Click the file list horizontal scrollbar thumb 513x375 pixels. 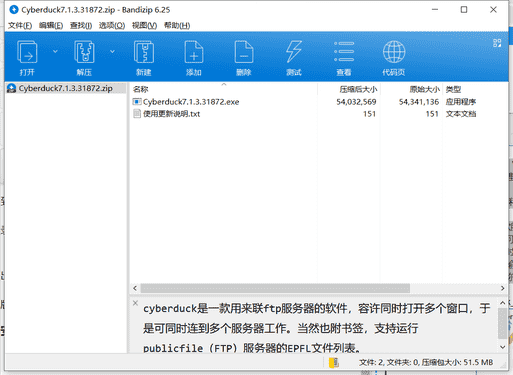(x=275, y=288)
